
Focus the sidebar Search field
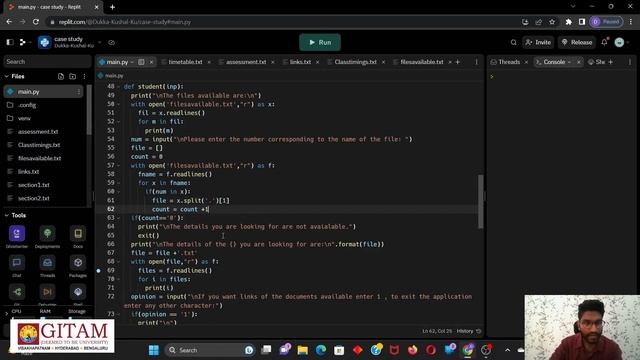pyautogui.click(x=47, y=62)
